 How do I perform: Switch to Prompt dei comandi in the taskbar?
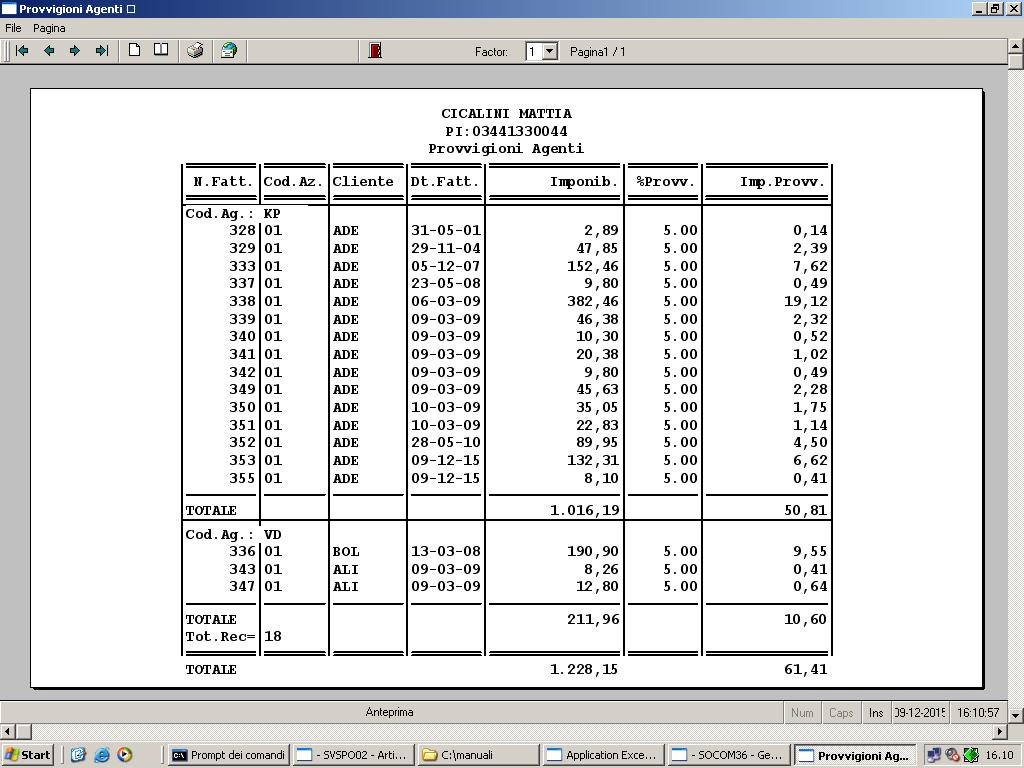point(229,755)
